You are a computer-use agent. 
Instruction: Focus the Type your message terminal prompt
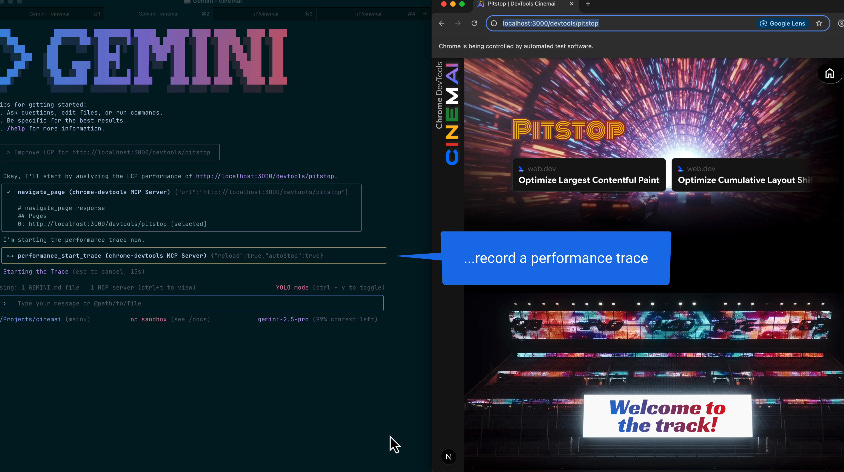pos(192,304)
